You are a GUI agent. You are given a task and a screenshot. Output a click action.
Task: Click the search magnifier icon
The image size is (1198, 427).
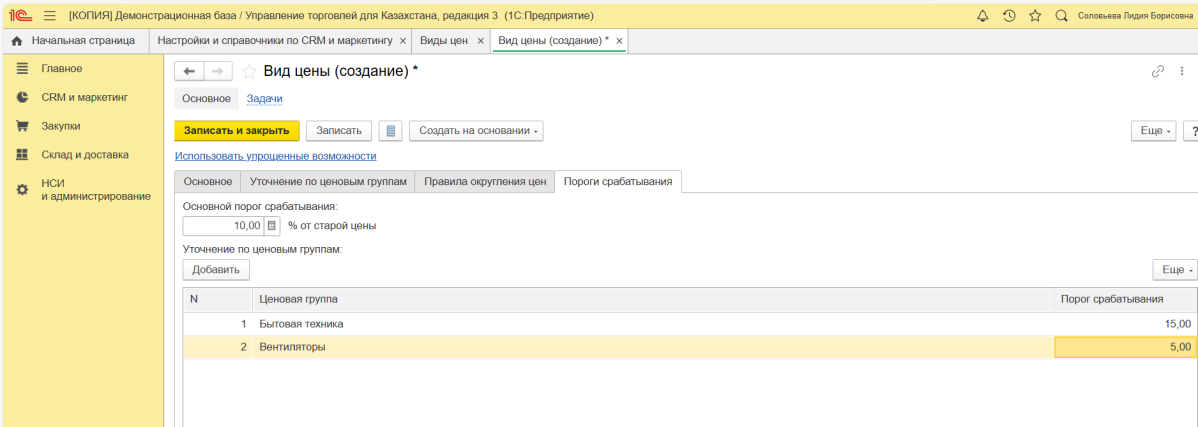1061,16
